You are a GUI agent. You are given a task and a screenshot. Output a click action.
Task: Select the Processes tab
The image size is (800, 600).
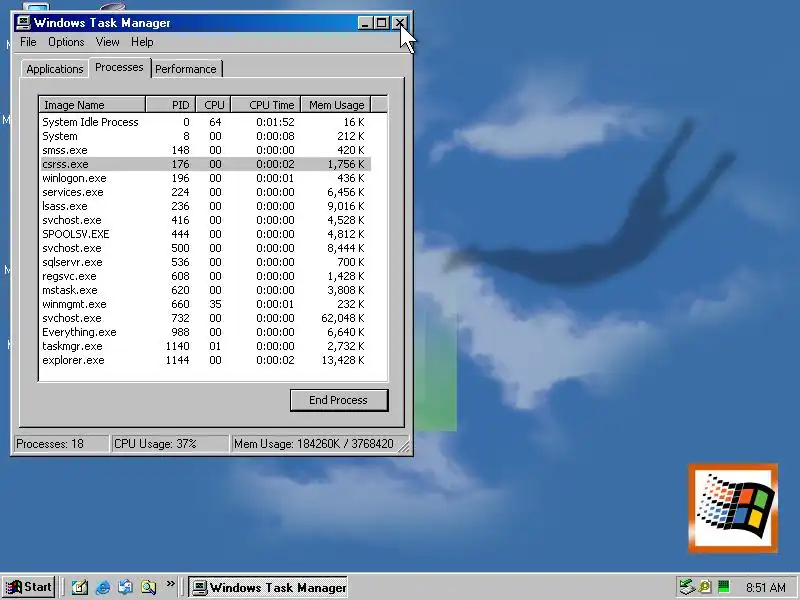click(119, 67)
